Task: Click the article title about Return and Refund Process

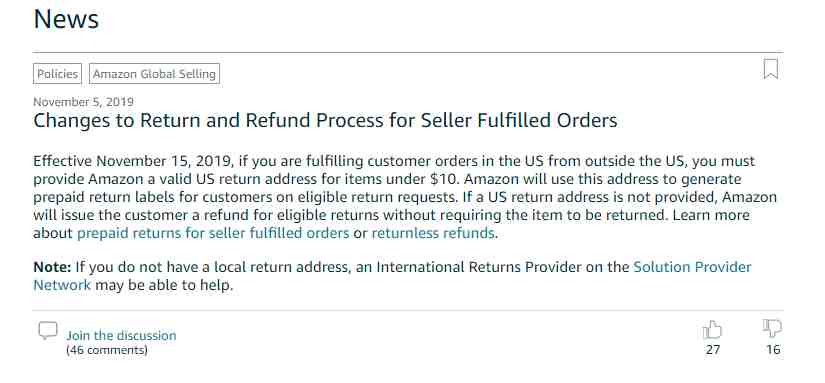Action: click(x=325, y=120)
